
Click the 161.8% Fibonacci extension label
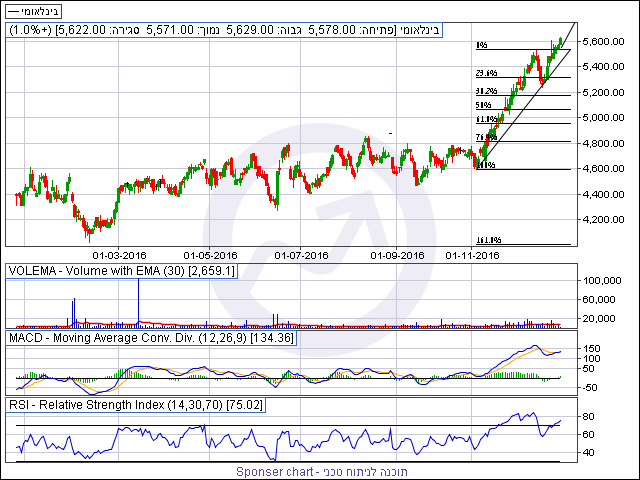pyautogui.click(x=488, y=241)
